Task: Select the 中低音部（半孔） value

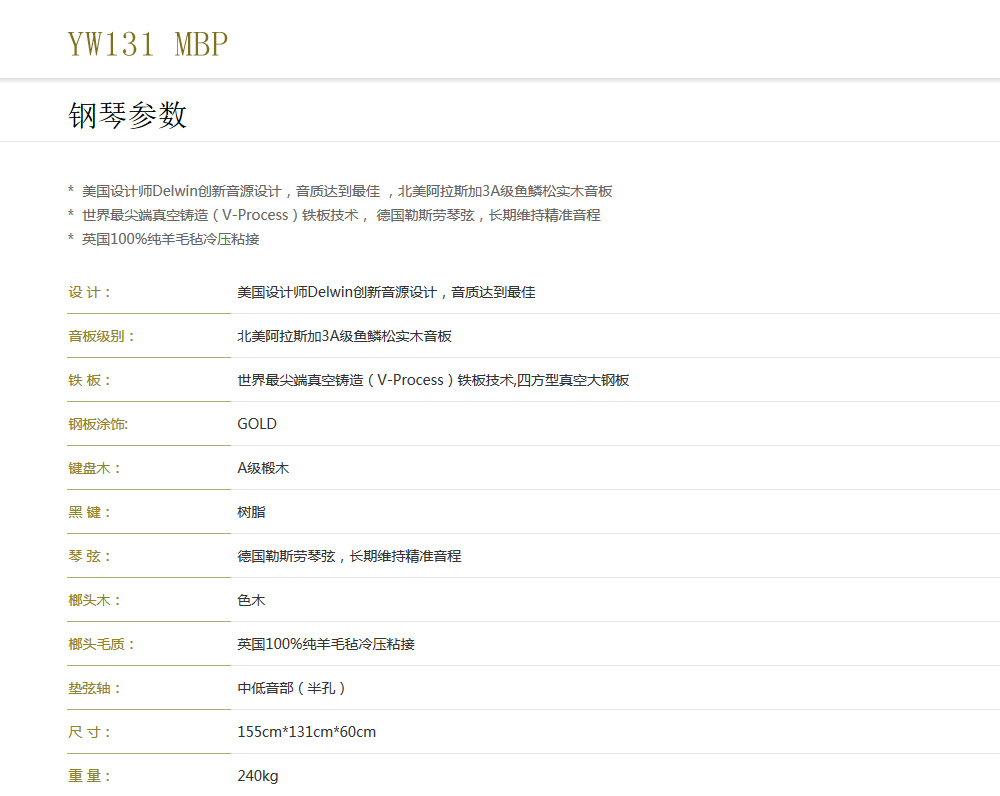Action: tap(291, 688)
